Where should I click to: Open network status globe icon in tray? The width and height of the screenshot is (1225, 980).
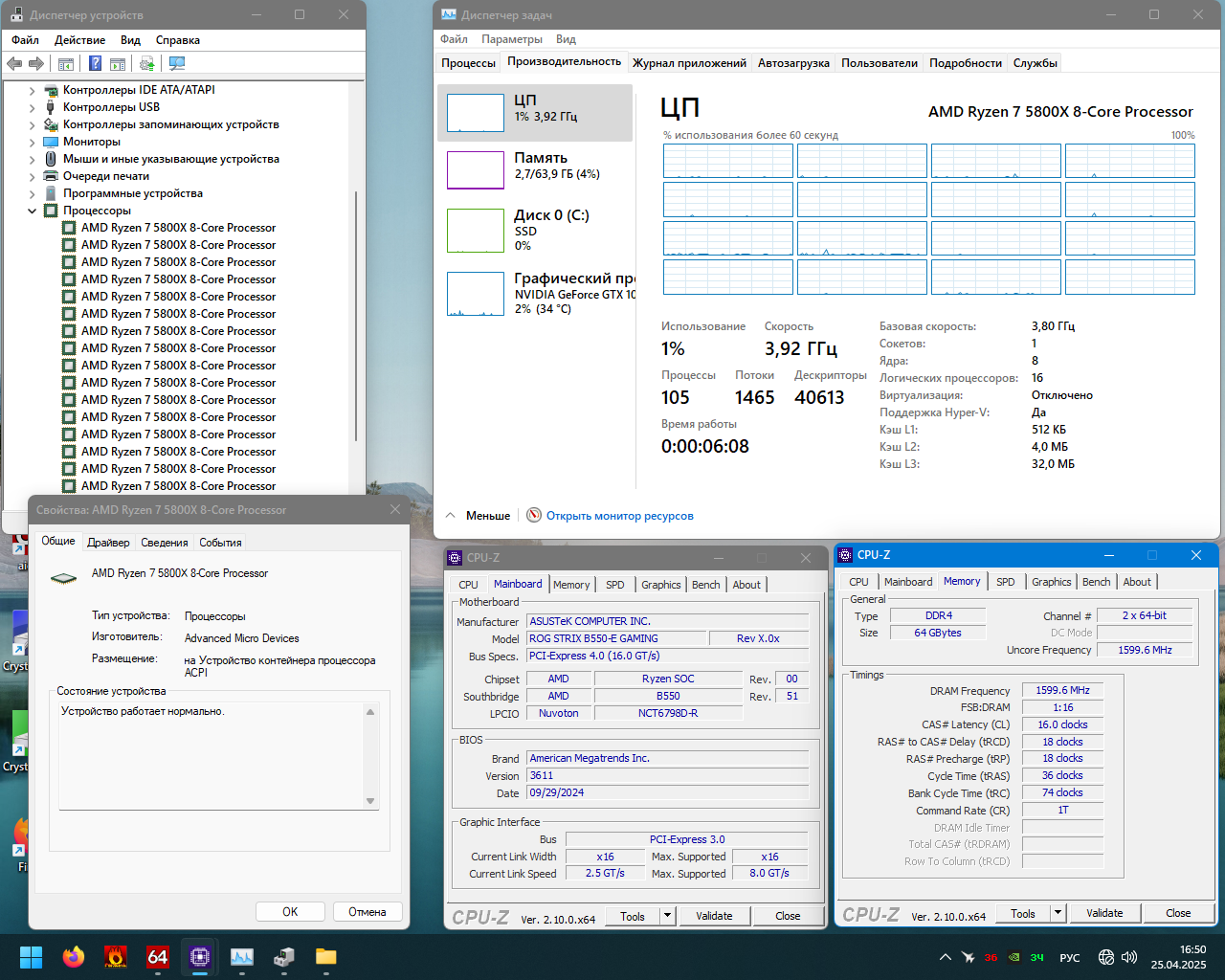coord(1106,957)
